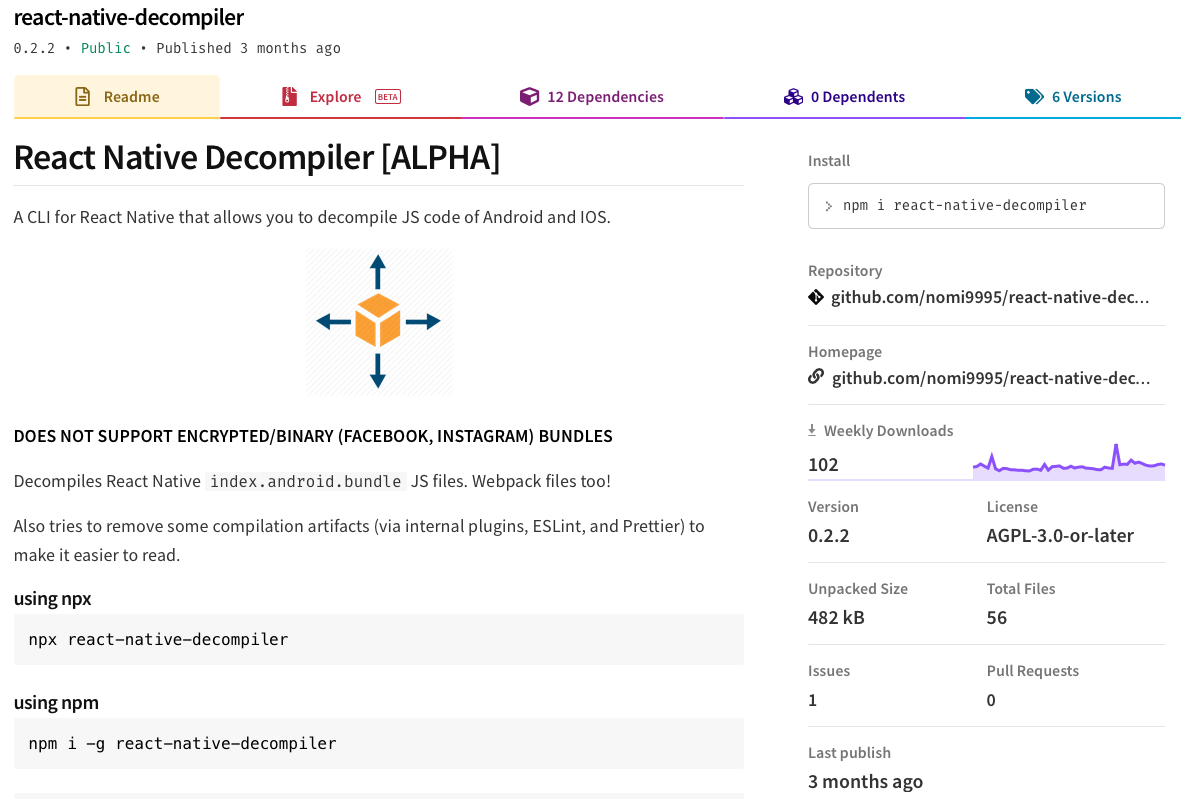
Task: Select the npm i -g react-native-decompiler code block
Action: pos(379,744)
